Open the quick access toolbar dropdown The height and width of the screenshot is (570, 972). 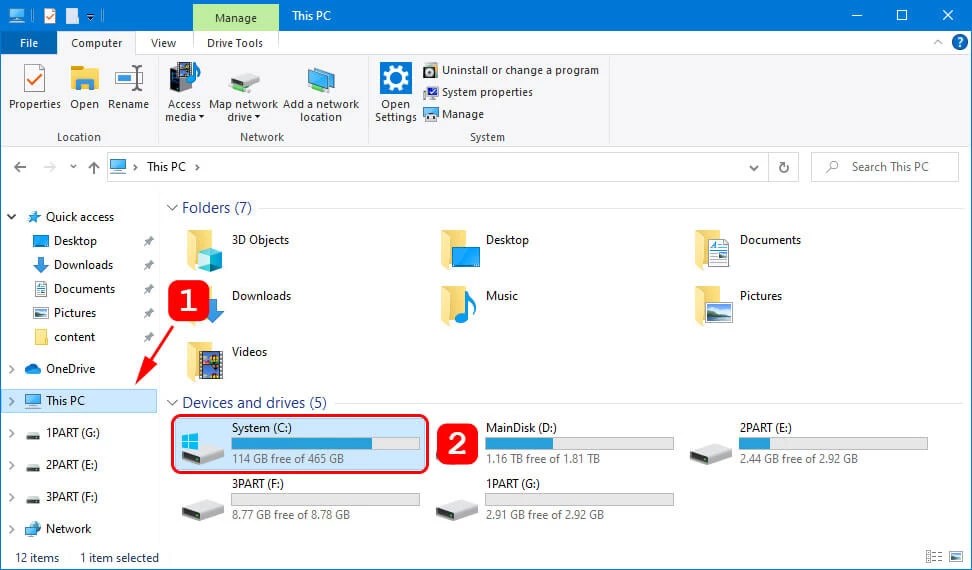tap(91, 17)
